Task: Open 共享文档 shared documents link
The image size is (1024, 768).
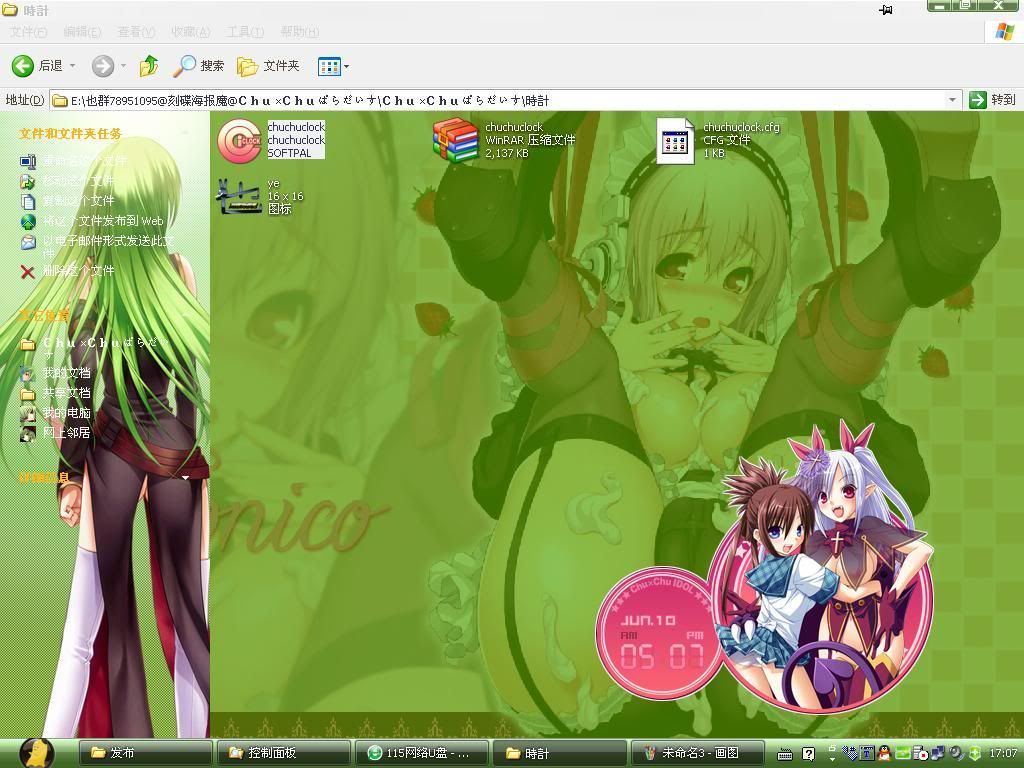Action: pos(67,393)
